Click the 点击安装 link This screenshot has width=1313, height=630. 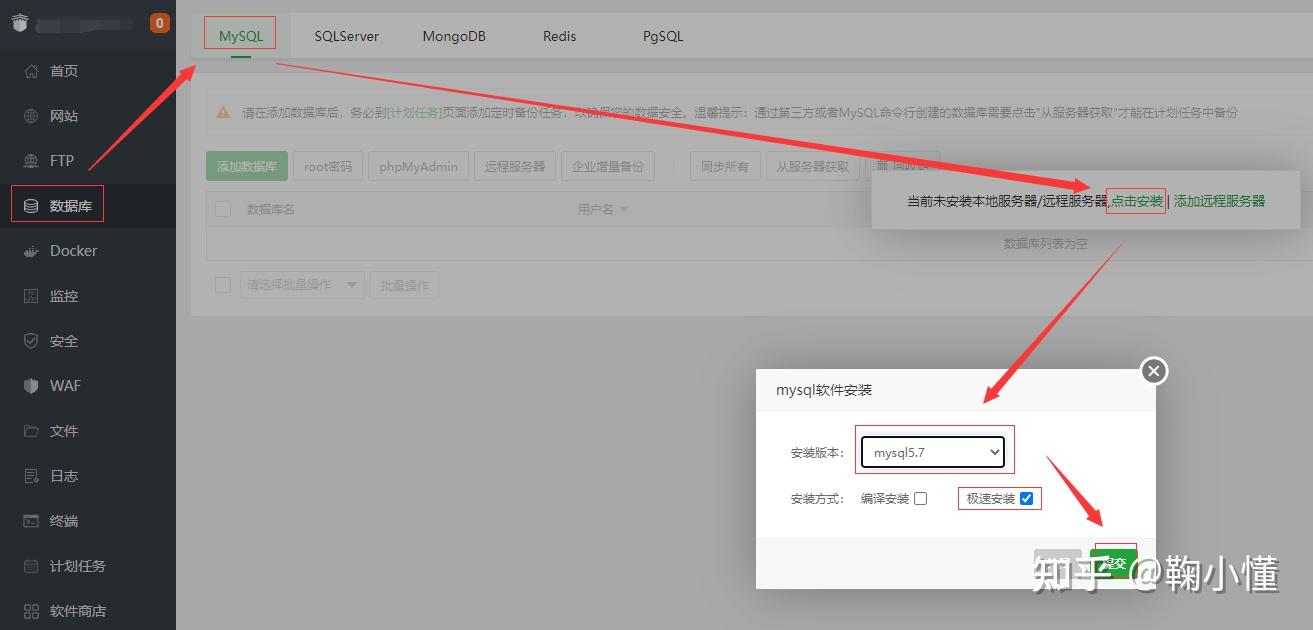(1137, 201)
